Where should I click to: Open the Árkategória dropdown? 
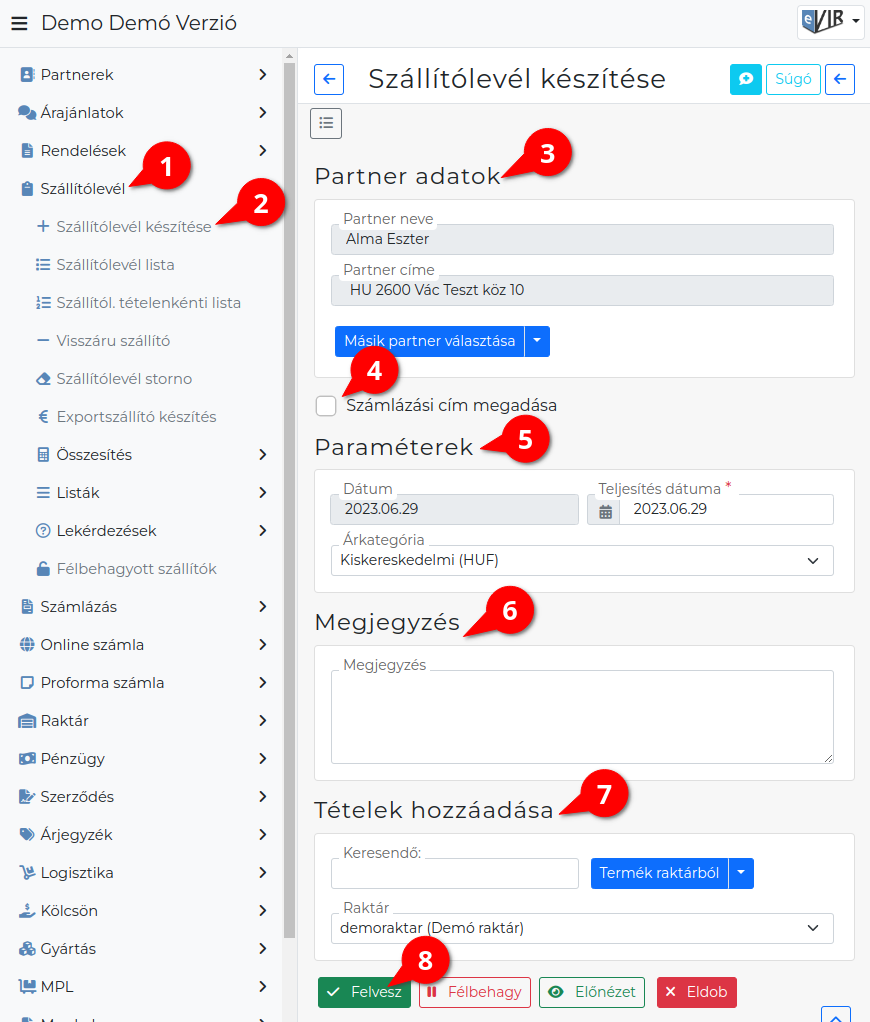[582, 561]
